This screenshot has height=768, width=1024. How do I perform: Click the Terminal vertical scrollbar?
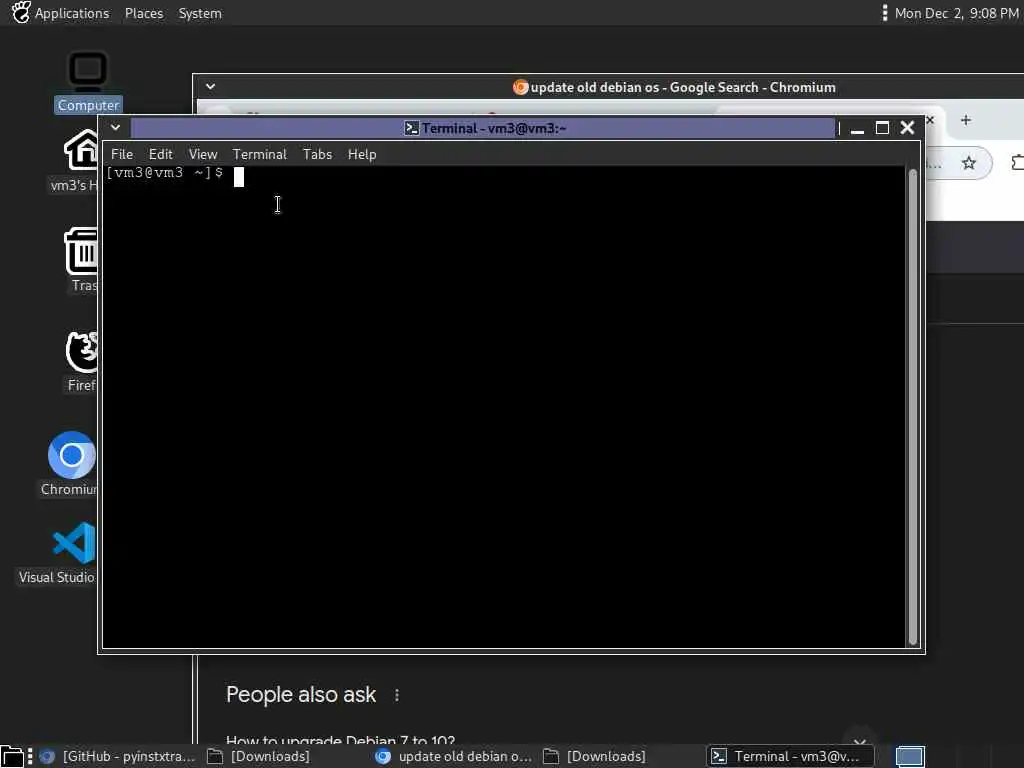click(x=912, y=406)
